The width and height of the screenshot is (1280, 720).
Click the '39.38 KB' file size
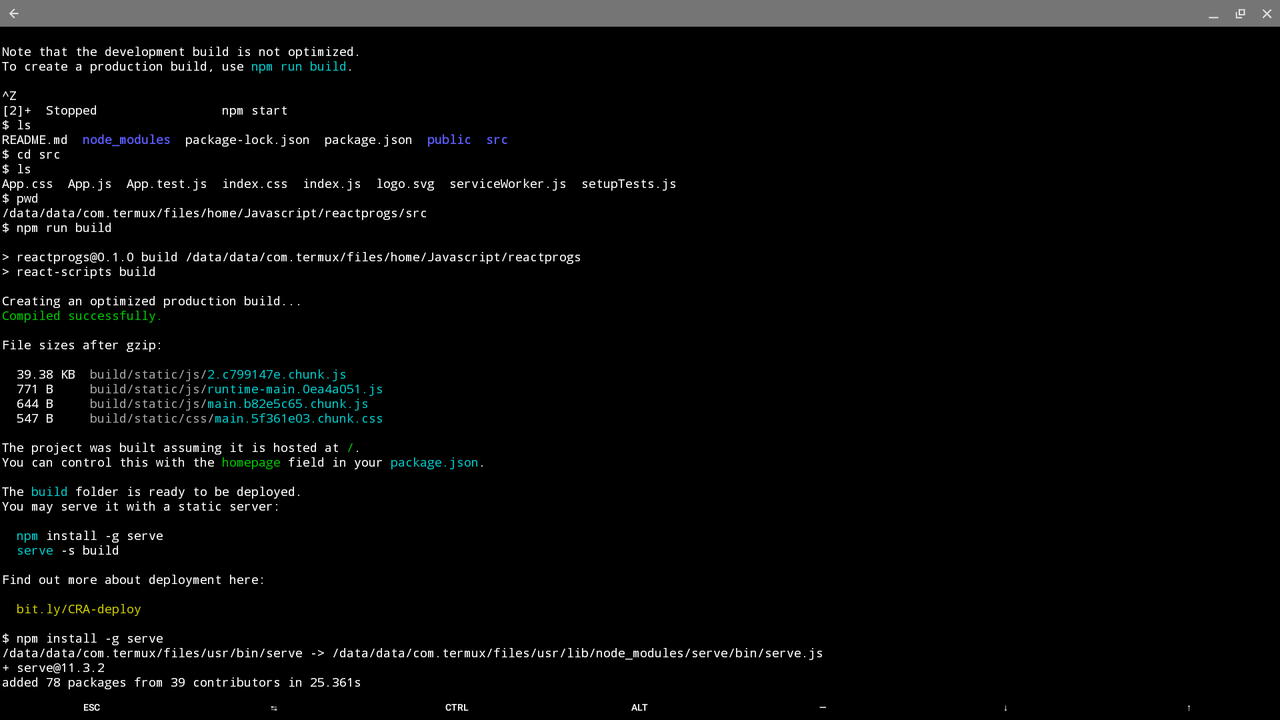pos(45,375)
